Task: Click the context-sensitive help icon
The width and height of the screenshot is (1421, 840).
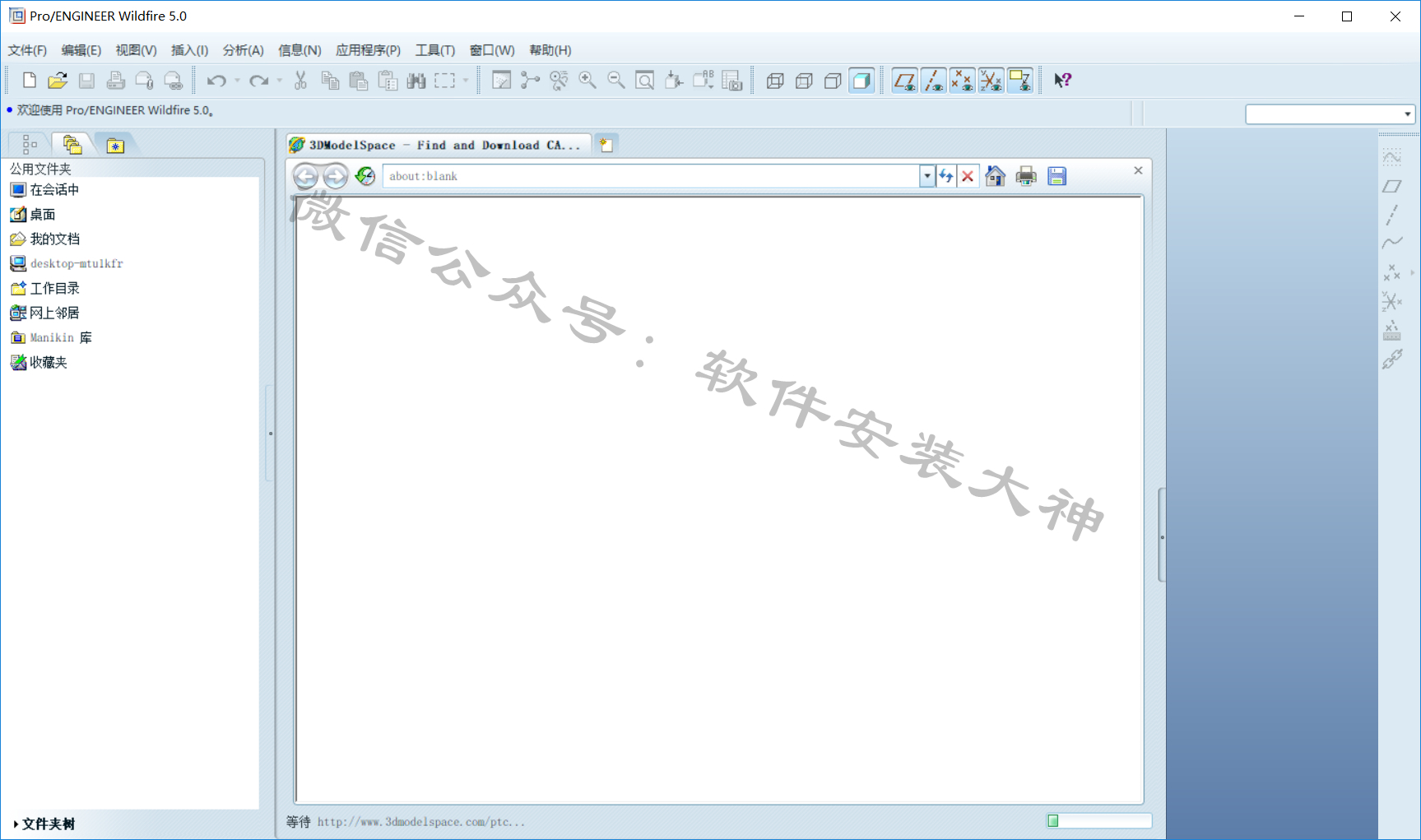Action: (1063, 80)
